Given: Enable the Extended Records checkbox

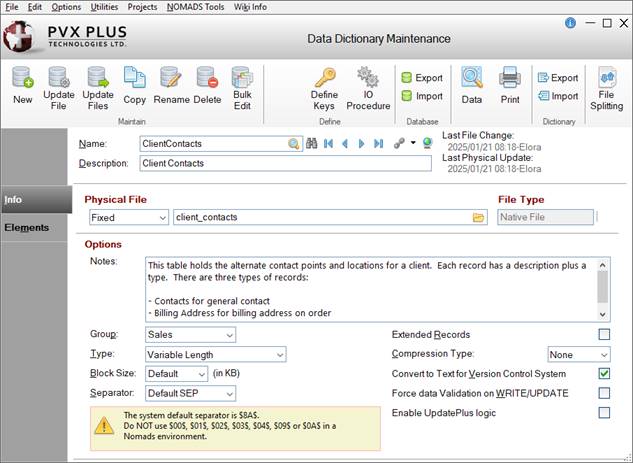Looking at the screenshot, I should (x=604, y=334).
